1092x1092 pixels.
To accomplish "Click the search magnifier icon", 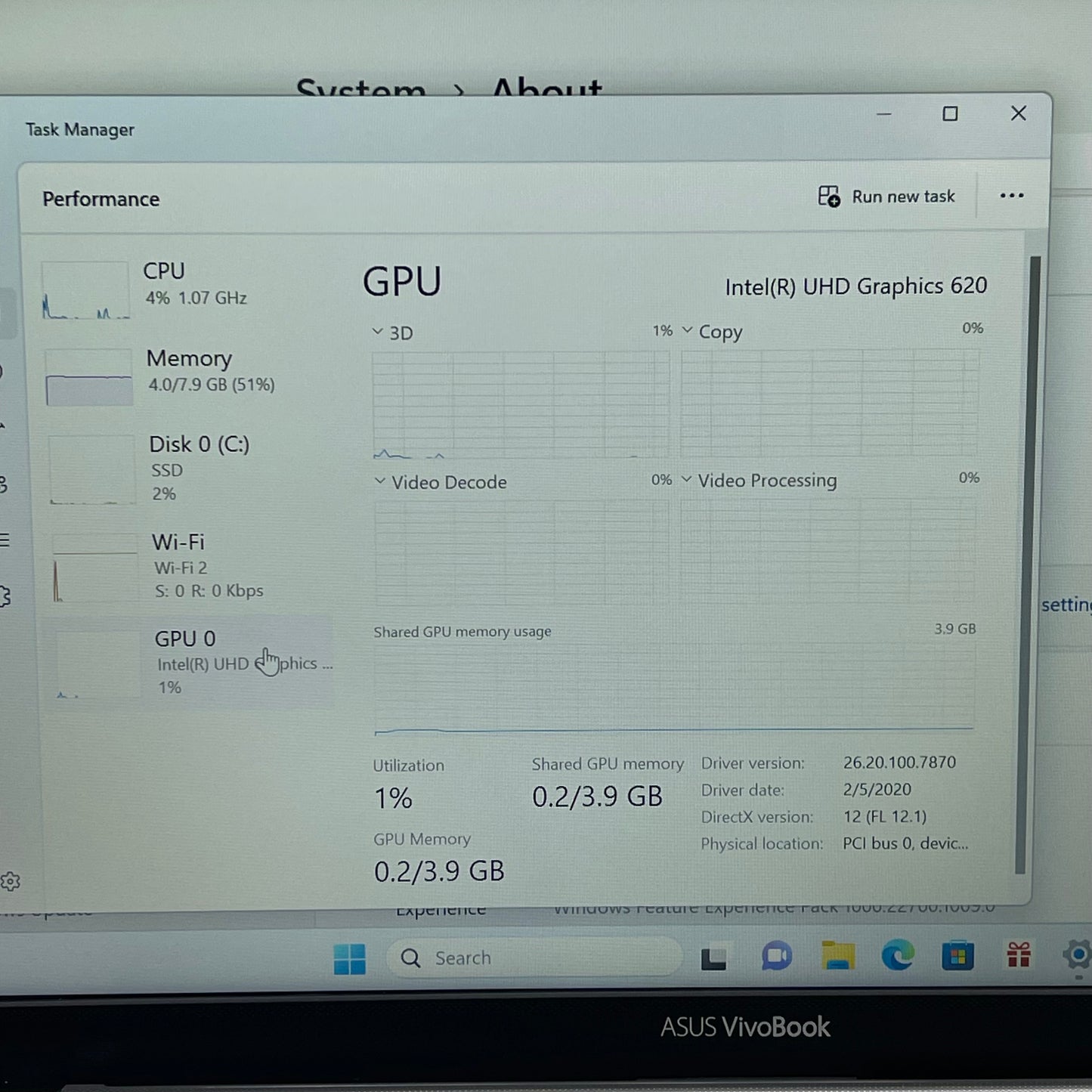I will 410,958.
